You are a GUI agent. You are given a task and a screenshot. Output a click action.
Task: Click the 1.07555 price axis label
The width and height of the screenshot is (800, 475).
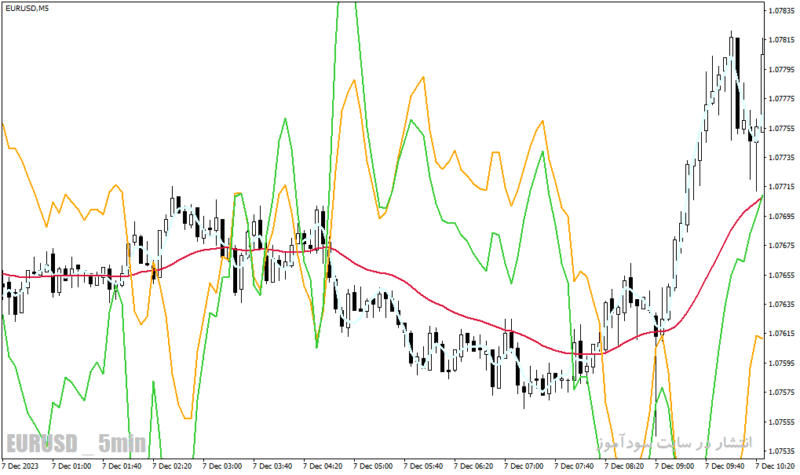click(782, 422)
